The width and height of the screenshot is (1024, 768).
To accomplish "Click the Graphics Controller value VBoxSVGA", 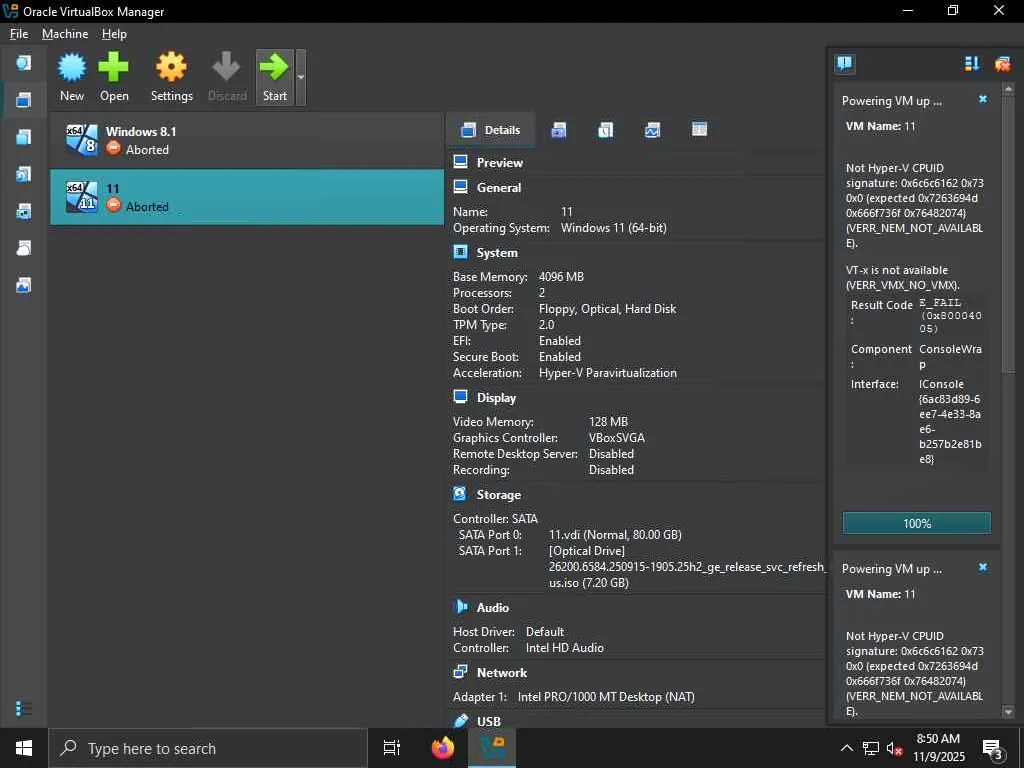I will point(616,438).
